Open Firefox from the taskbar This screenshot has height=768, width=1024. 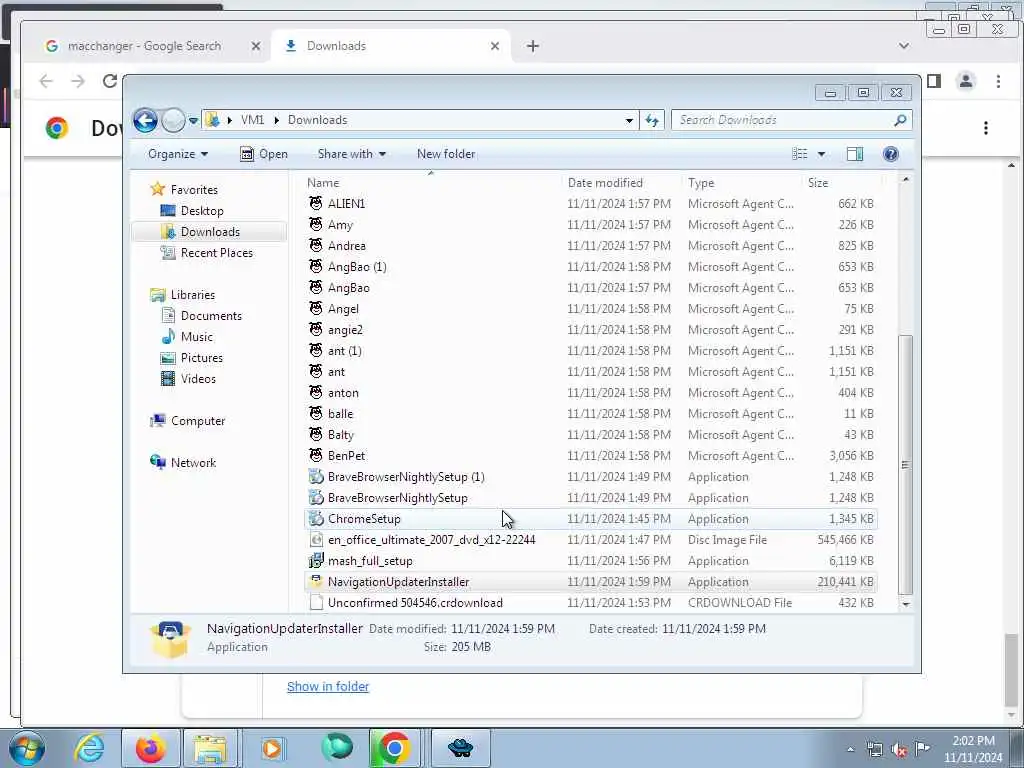[x=150, y=748]
